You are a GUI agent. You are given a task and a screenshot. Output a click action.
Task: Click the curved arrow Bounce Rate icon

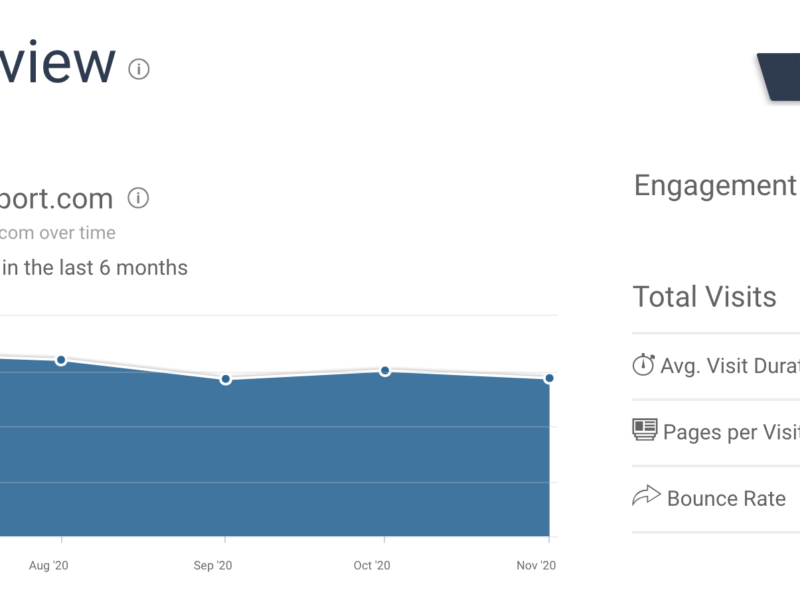point(646,496)
